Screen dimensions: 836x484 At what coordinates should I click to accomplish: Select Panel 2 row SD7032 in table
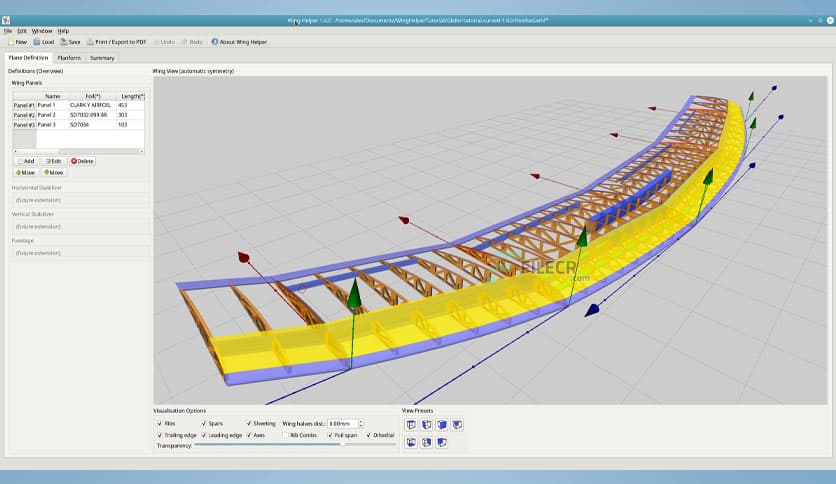coord(88,115)
